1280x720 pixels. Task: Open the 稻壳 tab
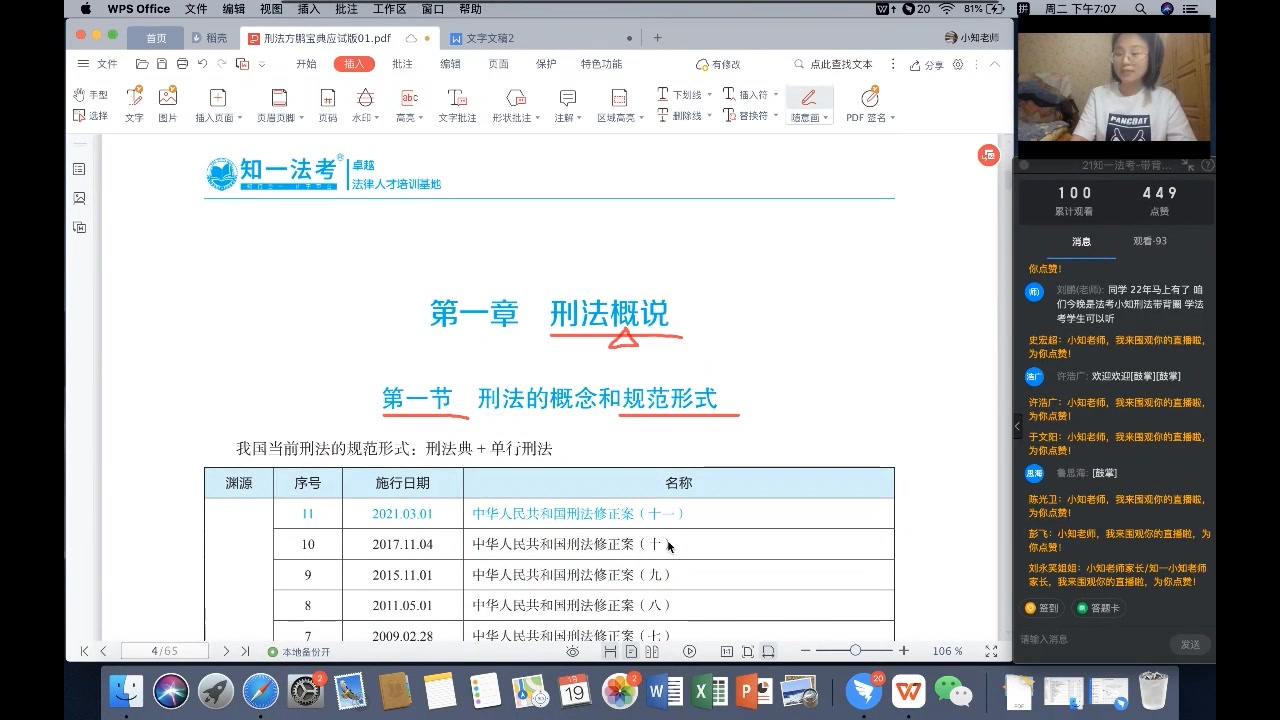[x=210, y=38]
